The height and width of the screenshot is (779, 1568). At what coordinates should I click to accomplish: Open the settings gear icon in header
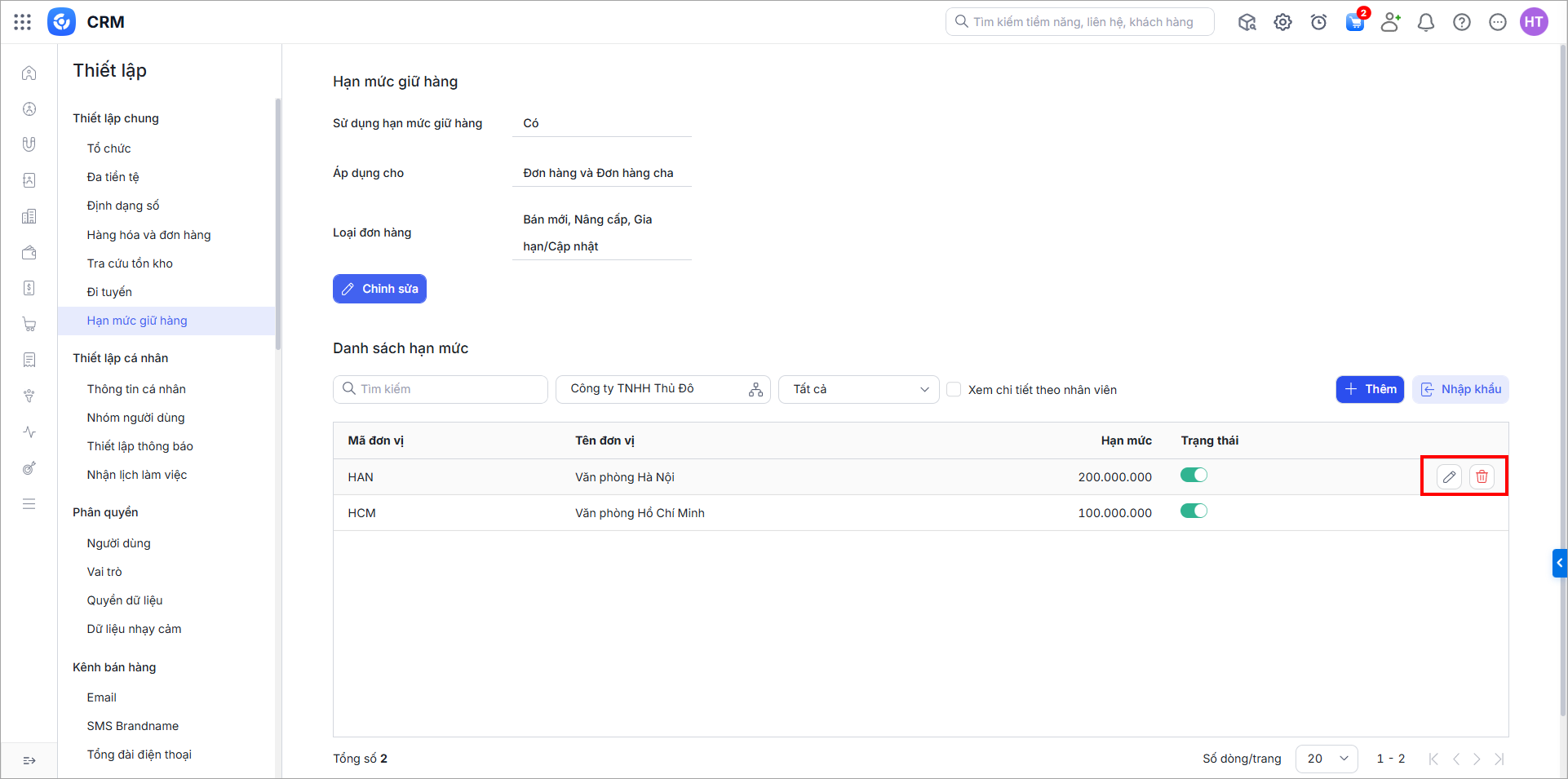point(1282,22)
